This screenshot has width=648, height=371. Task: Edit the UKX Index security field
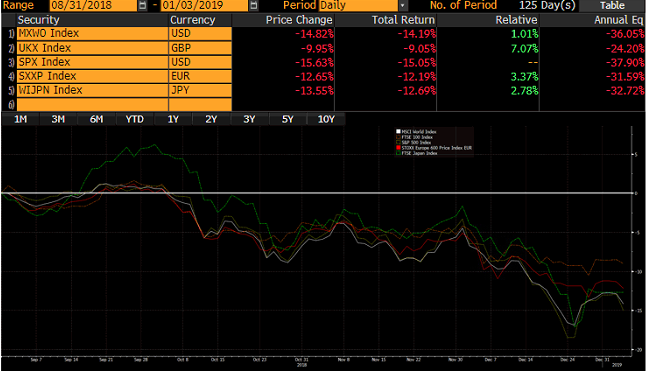pyautogui.click(x=93, y=48)
